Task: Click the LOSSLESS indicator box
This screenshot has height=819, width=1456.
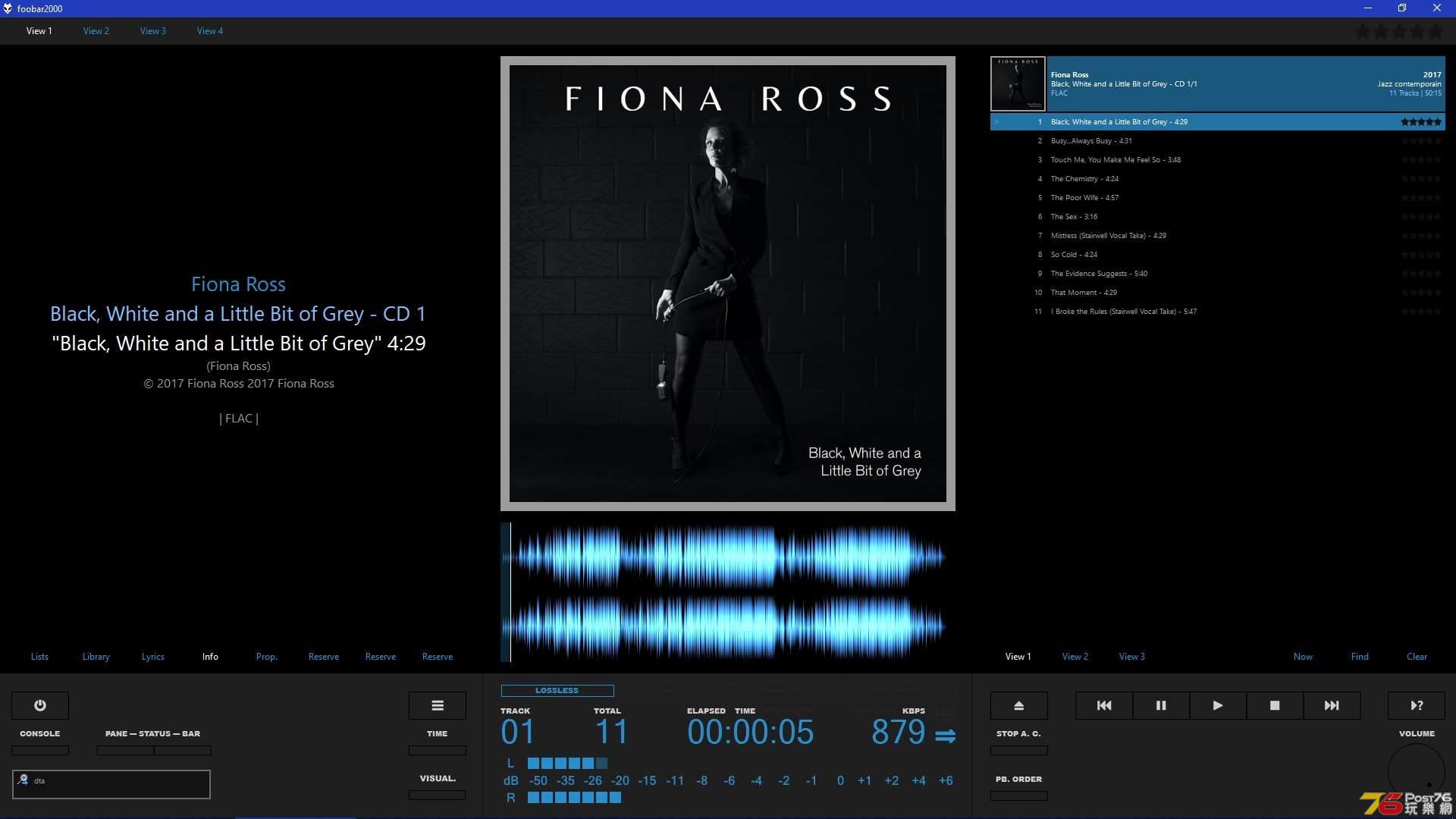Action: point(557,691)
